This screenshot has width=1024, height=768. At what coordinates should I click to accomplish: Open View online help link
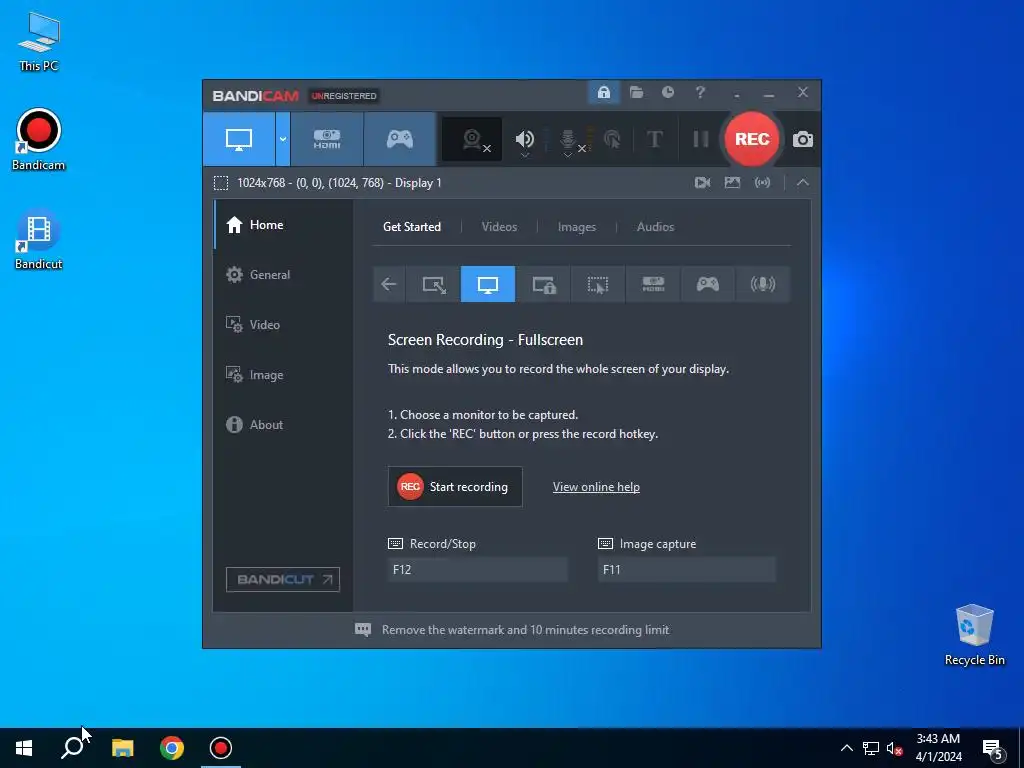(x=596, y=487)
